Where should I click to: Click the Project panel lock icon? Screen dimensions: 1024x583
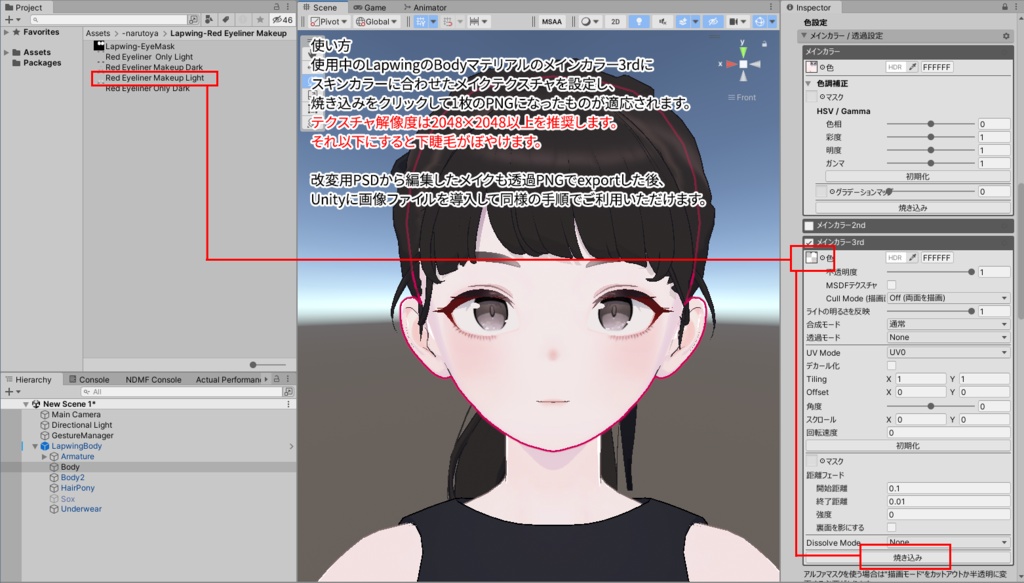click(276, 7)
